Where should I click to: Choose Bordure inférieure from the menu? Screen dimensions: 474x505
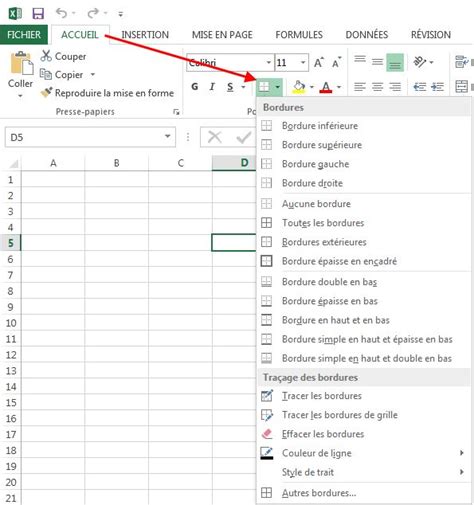click(x=363, y=126)
